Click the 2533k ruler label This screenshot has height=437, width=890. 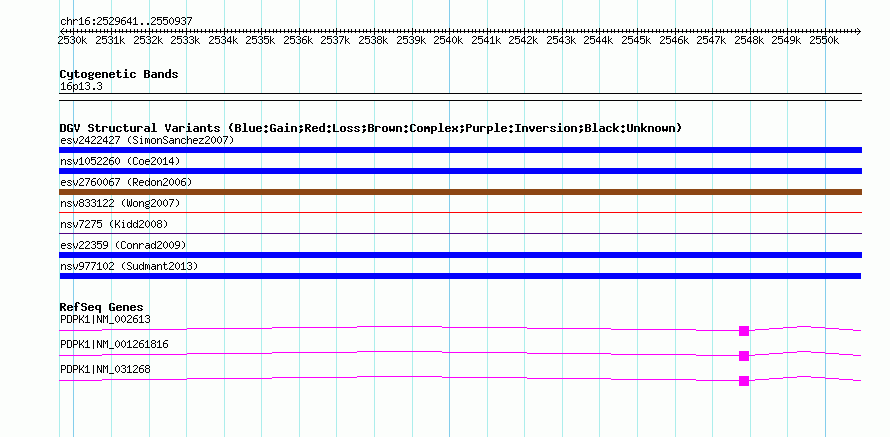tap(185, 41)
